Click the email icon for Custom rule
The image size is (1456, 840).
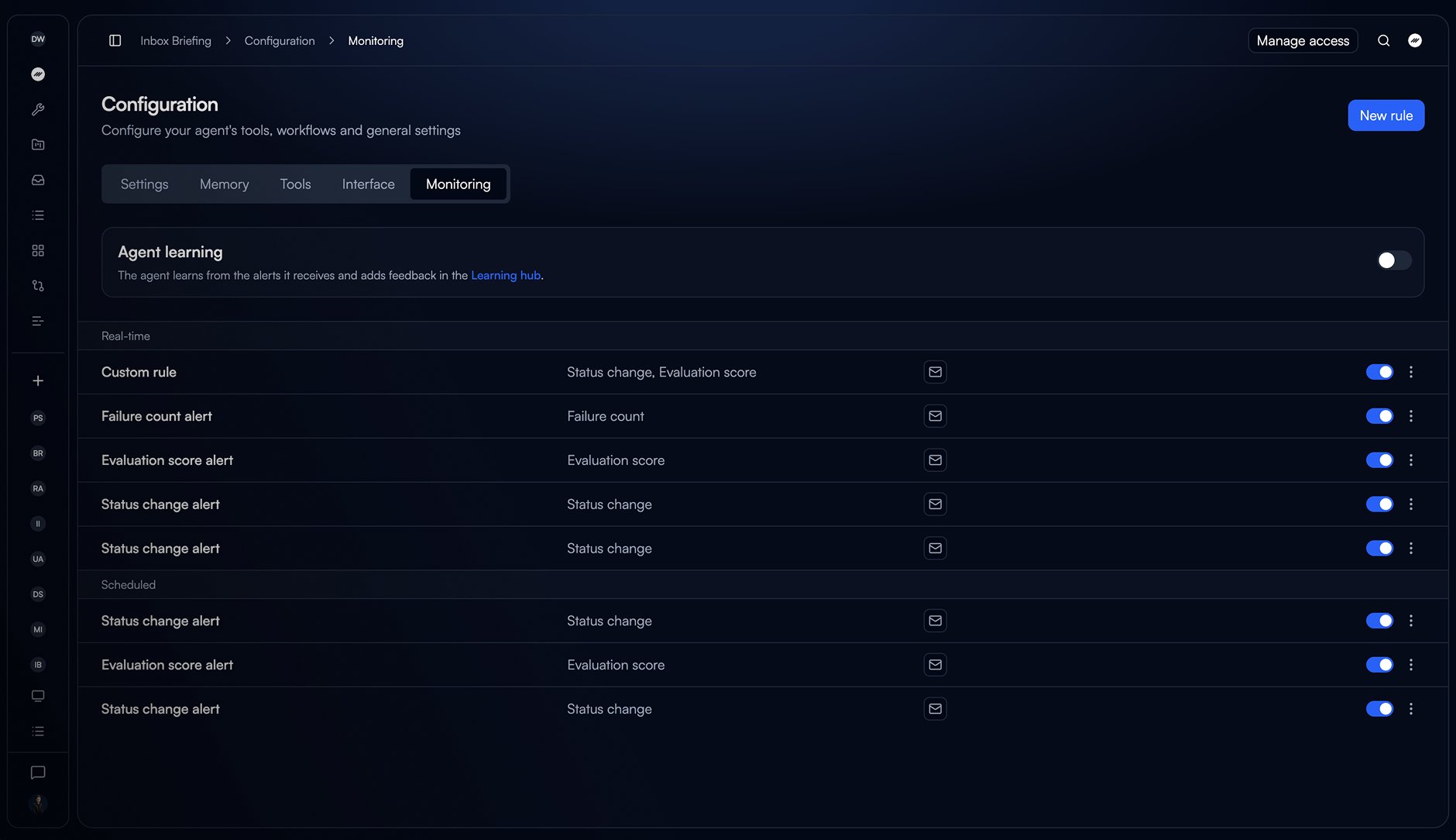(x=936, y=372)
